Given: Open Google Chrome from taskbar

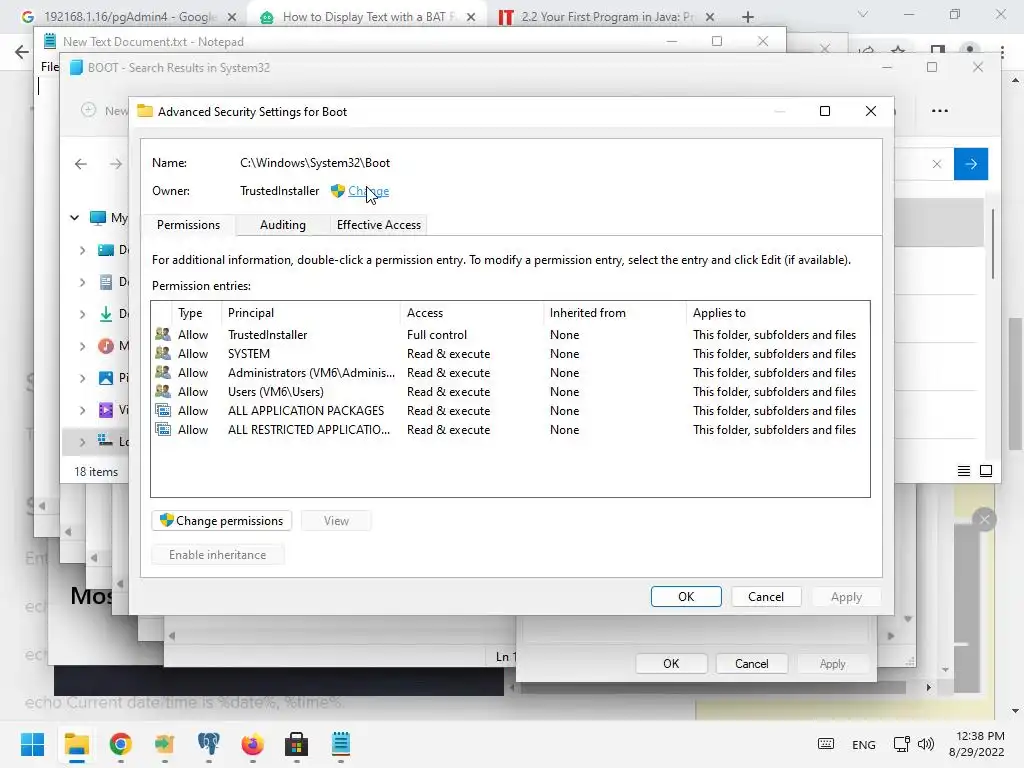Looking at the screenshot, I should click(x=120, y=744).
